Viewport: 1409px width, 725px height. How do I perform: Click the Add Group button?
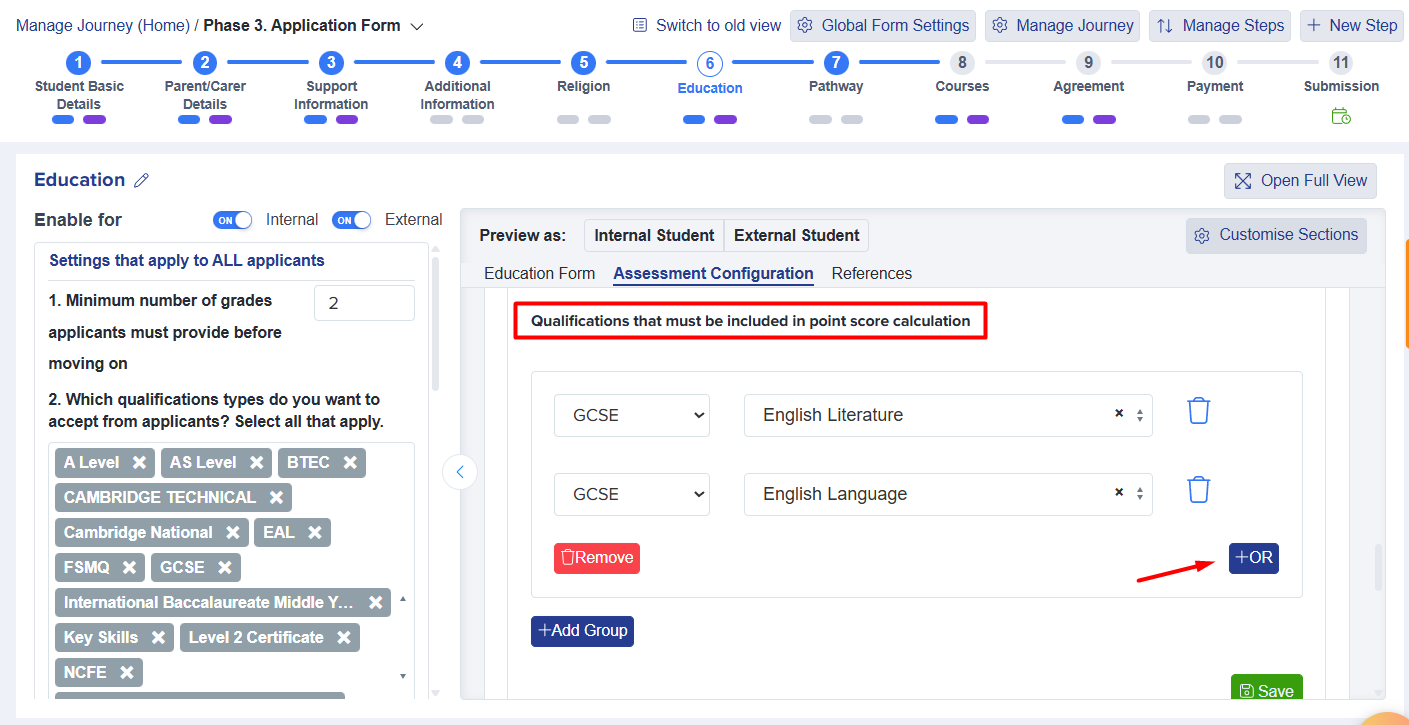click(x=582, y=631)
